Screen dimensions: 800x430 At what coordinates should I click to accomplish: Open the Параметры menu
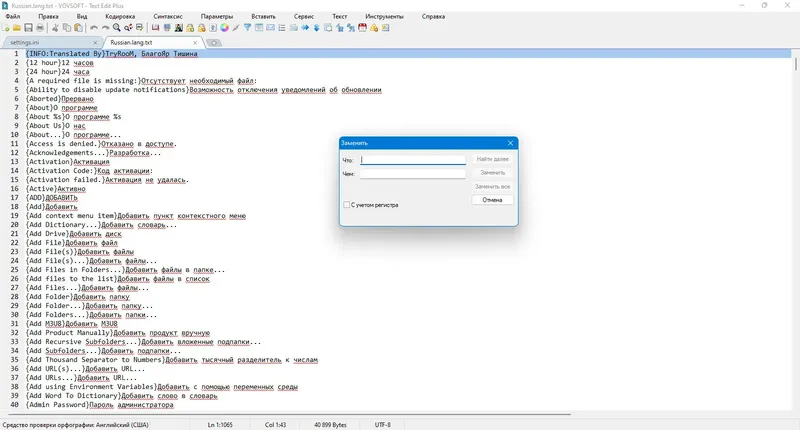(217, 16)
